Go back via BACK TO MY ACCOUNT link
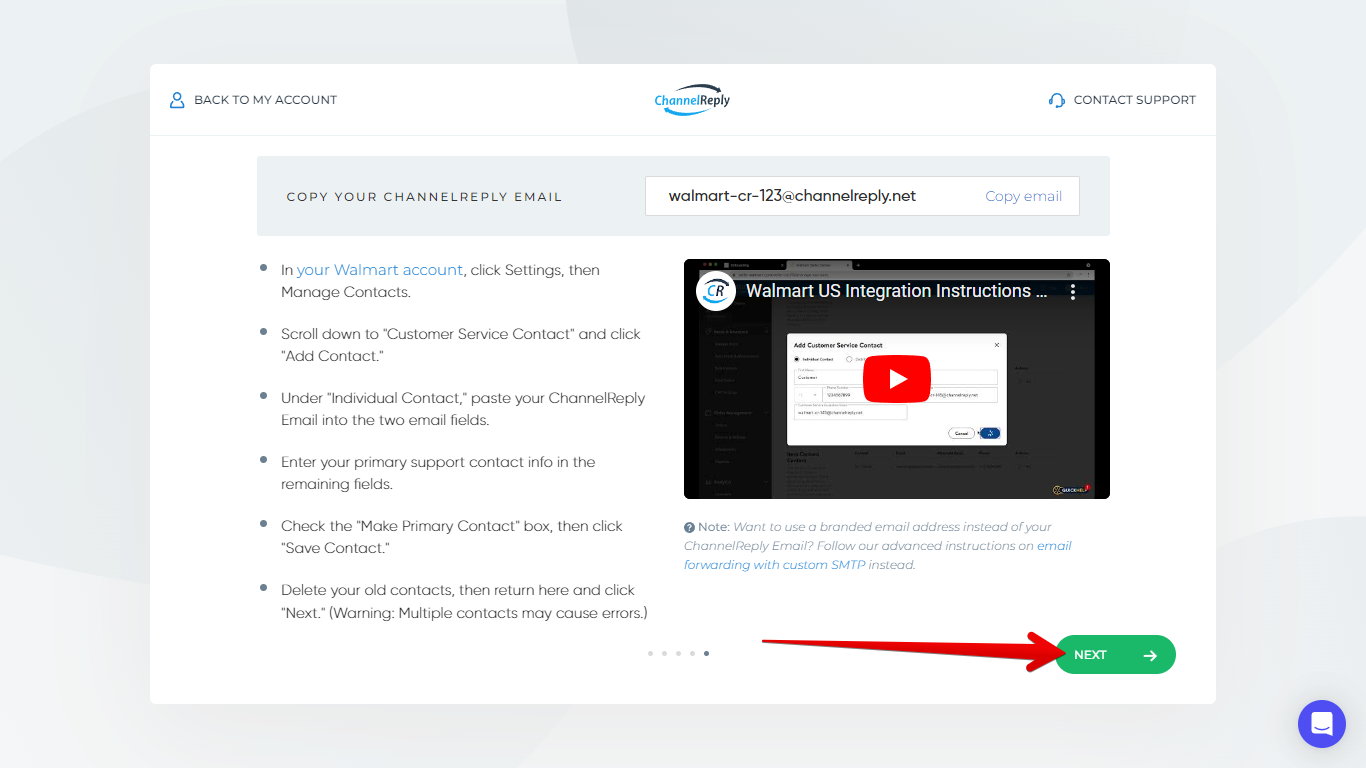This screenshot has width=1366, height=768. [265, 100]
